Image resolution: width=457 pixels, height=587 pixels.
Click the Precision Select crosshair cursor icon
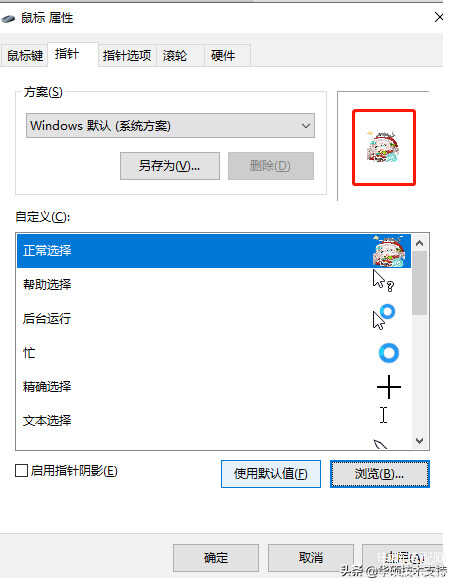[389, 386]
